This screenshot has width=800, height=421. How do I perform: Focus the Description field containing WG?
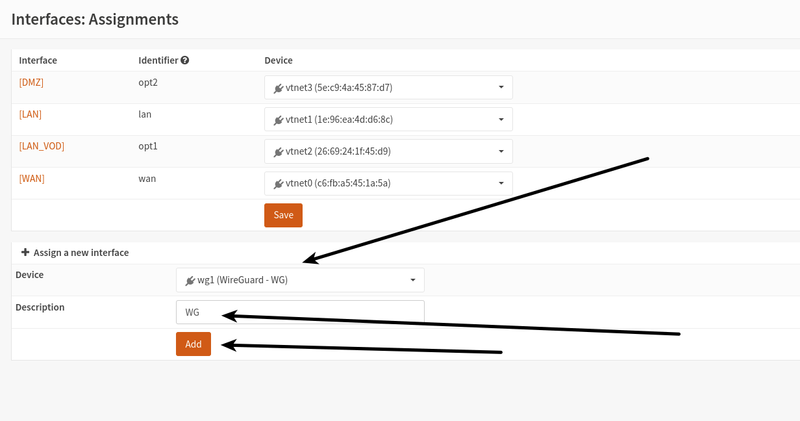point(300,312)
